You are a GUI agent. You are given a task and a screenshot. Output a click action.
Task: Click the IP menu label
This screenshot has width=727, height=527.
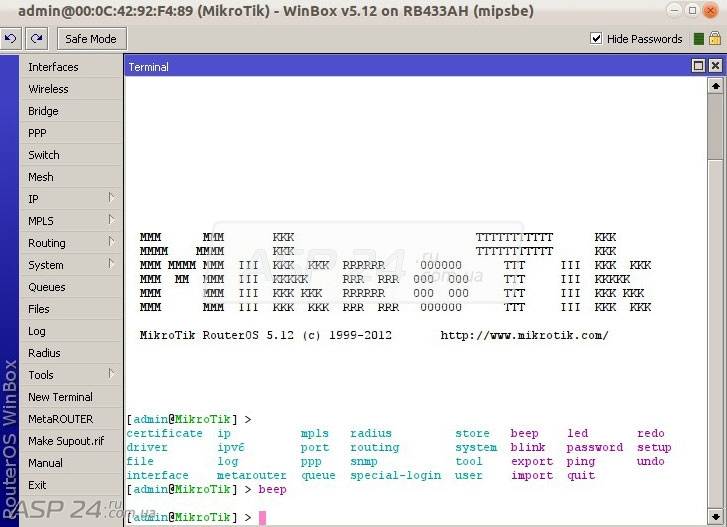[33, 199]
